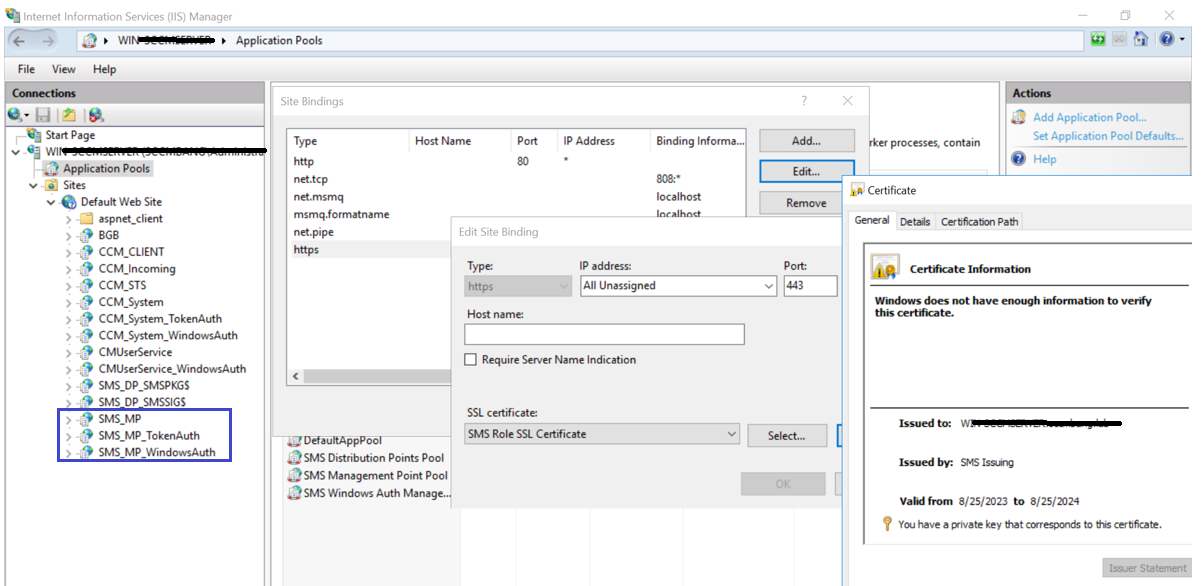Image resolution: width=1201 pixels, height=586 pixels.
Task: Click the Add Application Pool icon in Actions
Action: click(x=1020, y=117)
